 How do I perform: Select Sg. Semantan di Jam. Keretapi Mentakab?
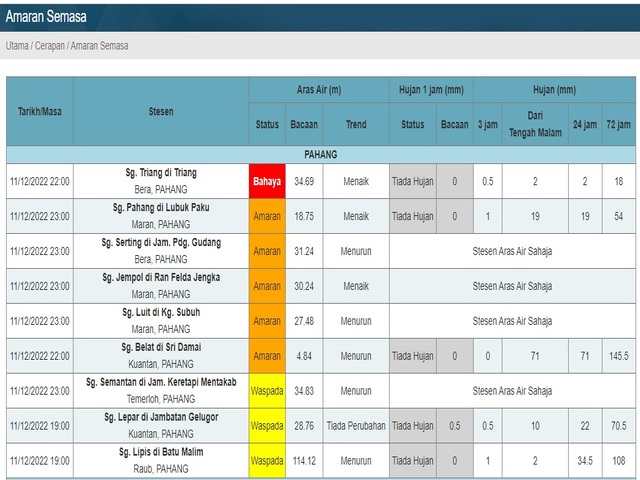coord(161,382)
